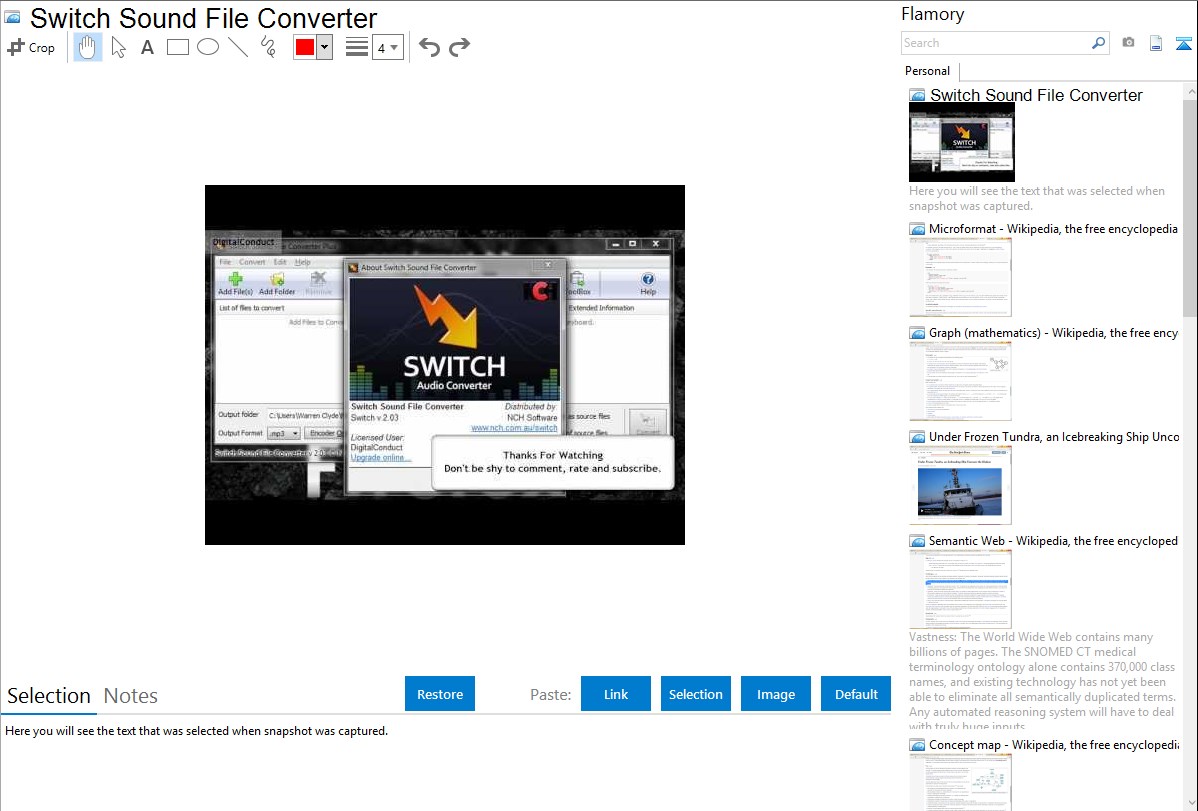The image size is (1198, 811).
Task: Open the color picker dropdown arrow
Action: [x=325, y=47]
